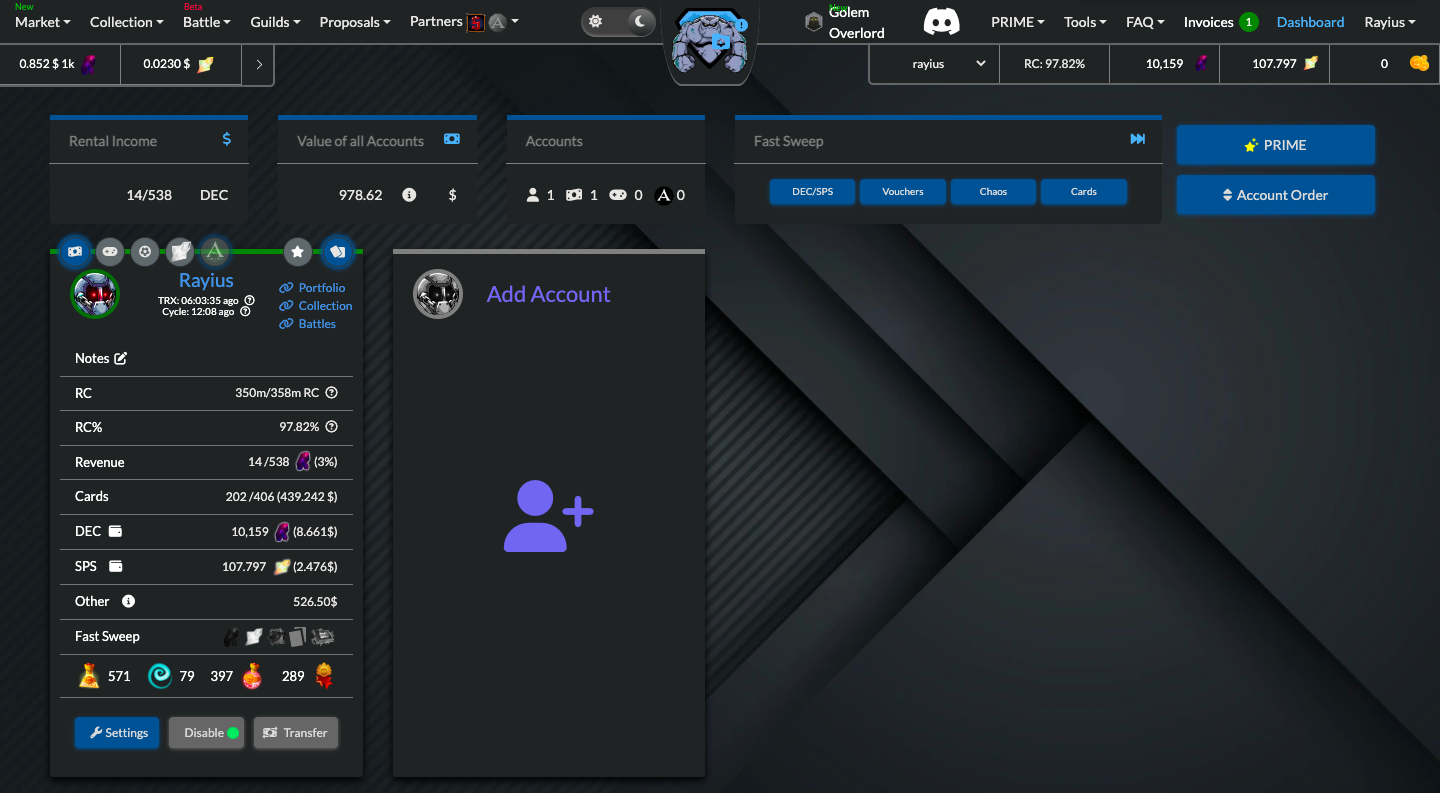The width and height of the screenshot is (1440, 793).
Task: Expand price ticker with right chevron
Action: point(259,64)
